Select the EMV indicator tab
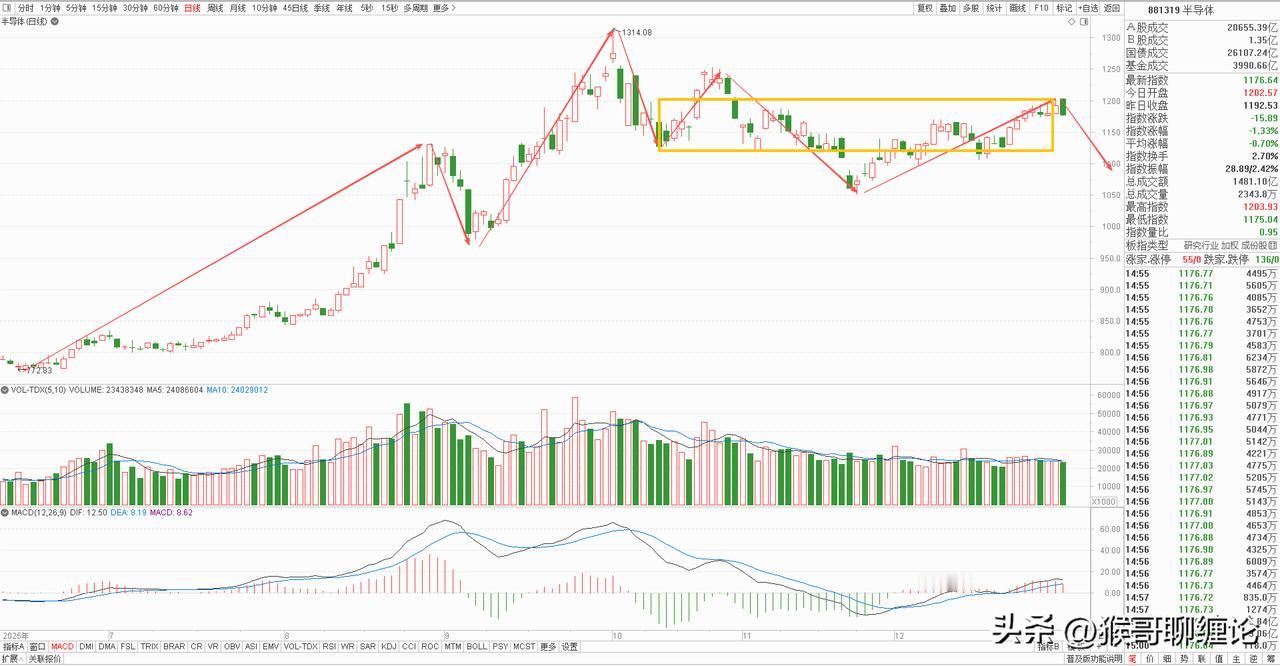The width and height of the screenshot is (1280, 666). (270, 646)
